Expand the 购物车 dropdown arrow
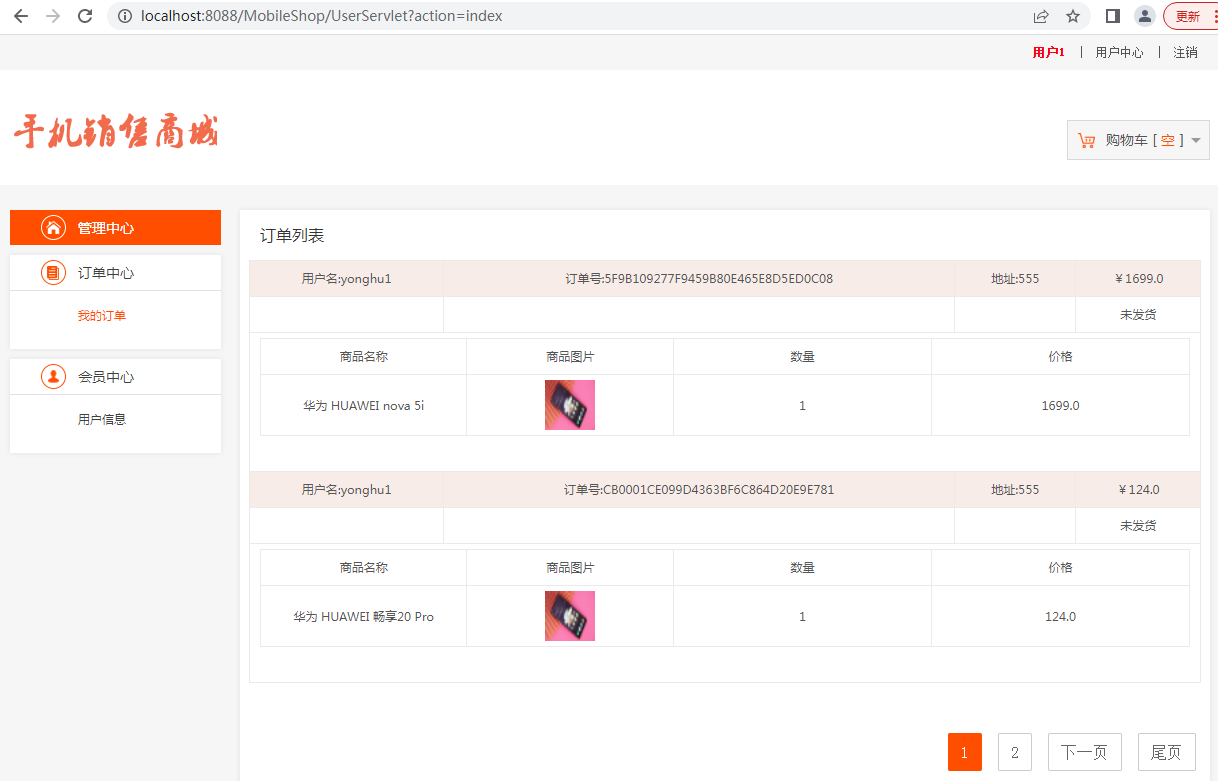 (x=1196, y=141)
